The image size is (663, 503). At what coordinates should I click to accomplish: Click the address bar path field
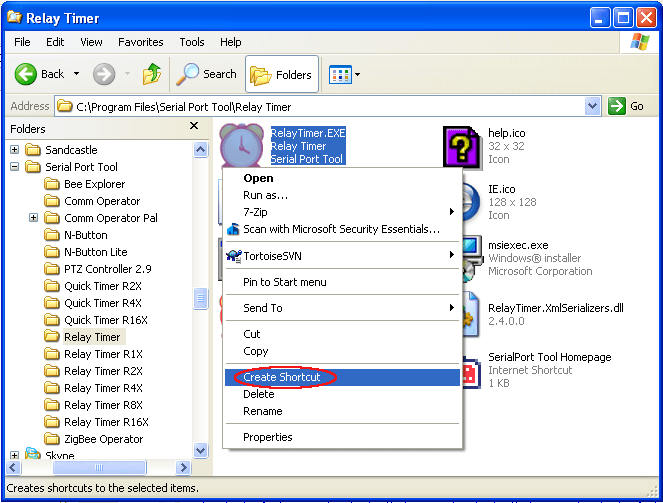320,107
